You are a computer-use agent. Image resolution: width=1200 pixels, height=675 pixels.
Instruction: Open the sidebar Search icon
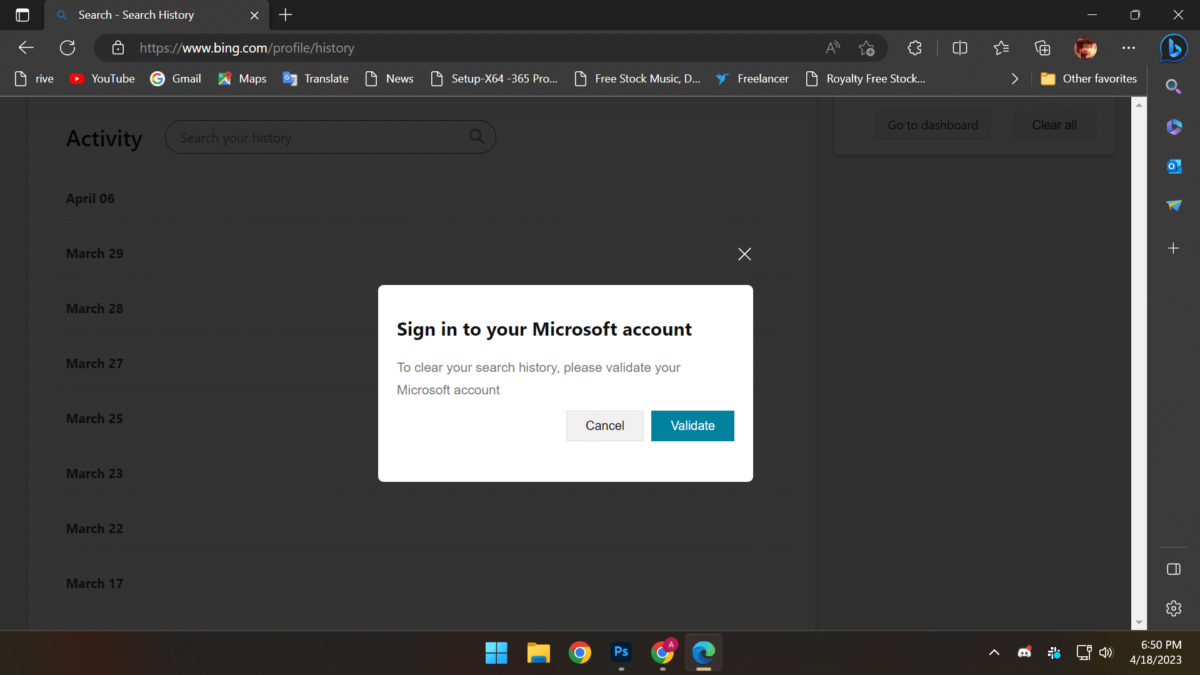tap(1174, 87)
